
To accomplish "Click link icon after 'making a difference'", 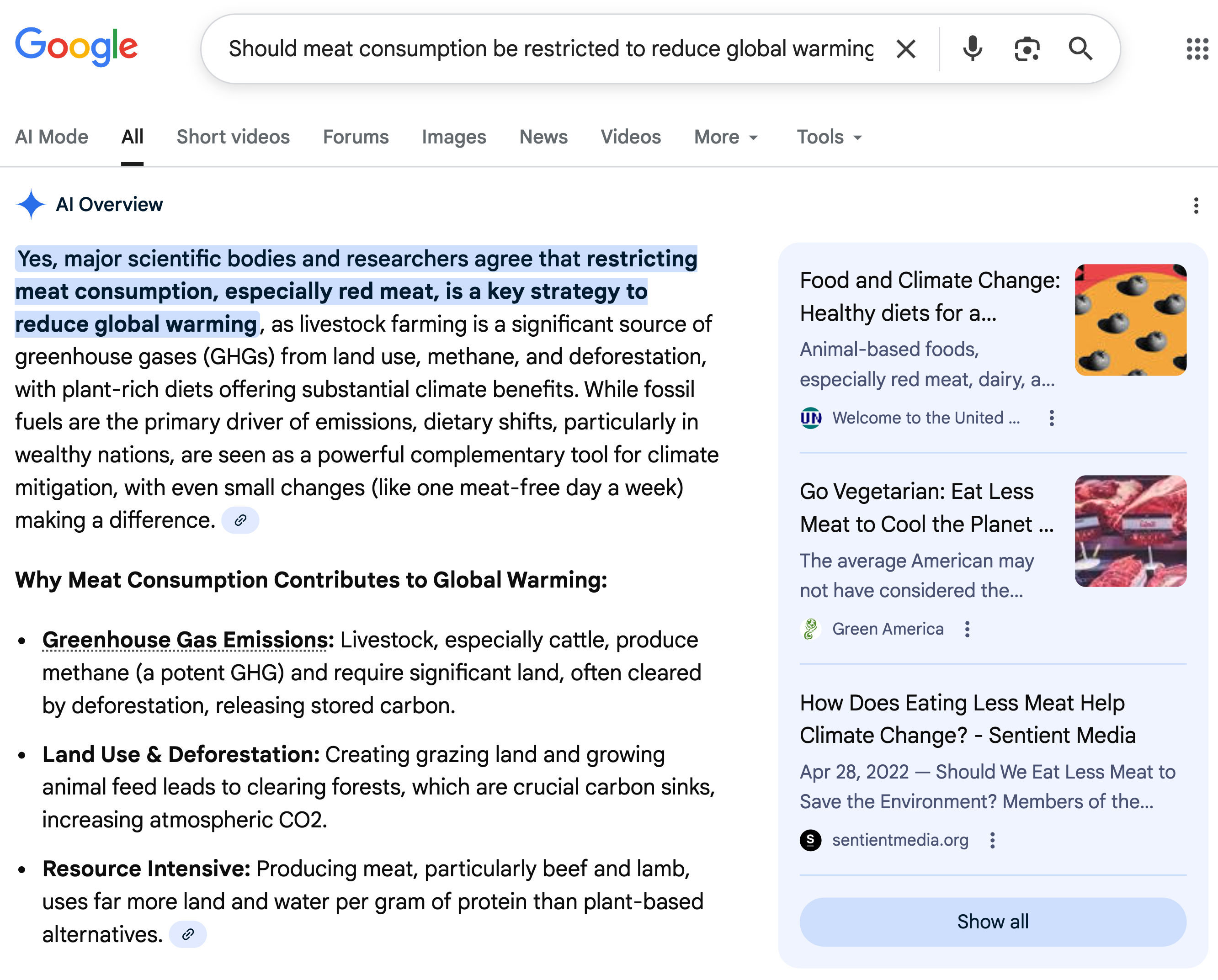I will 240,520.
